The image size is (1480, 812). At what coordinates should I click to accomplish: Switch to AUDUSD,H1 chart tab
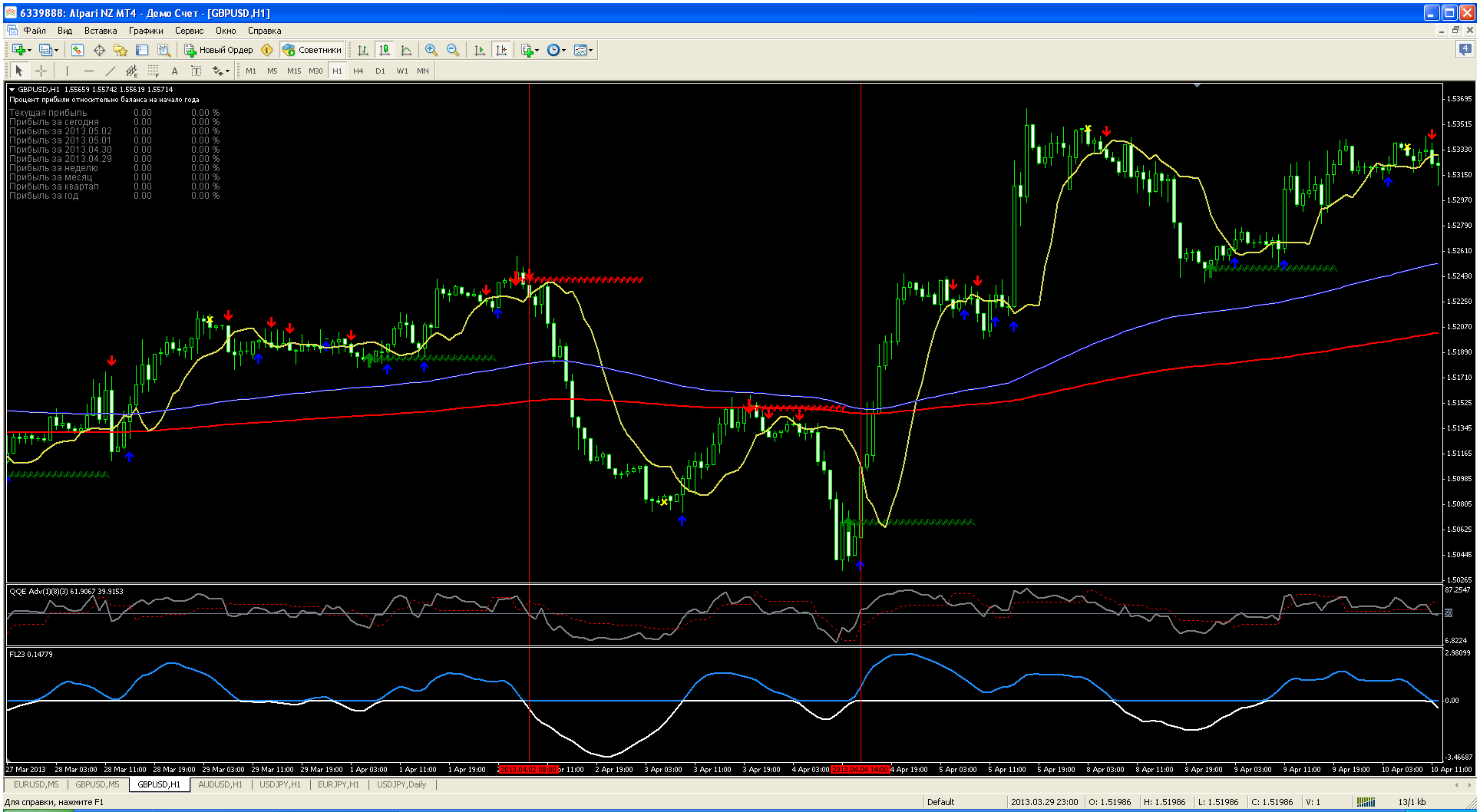click(220, 784)
